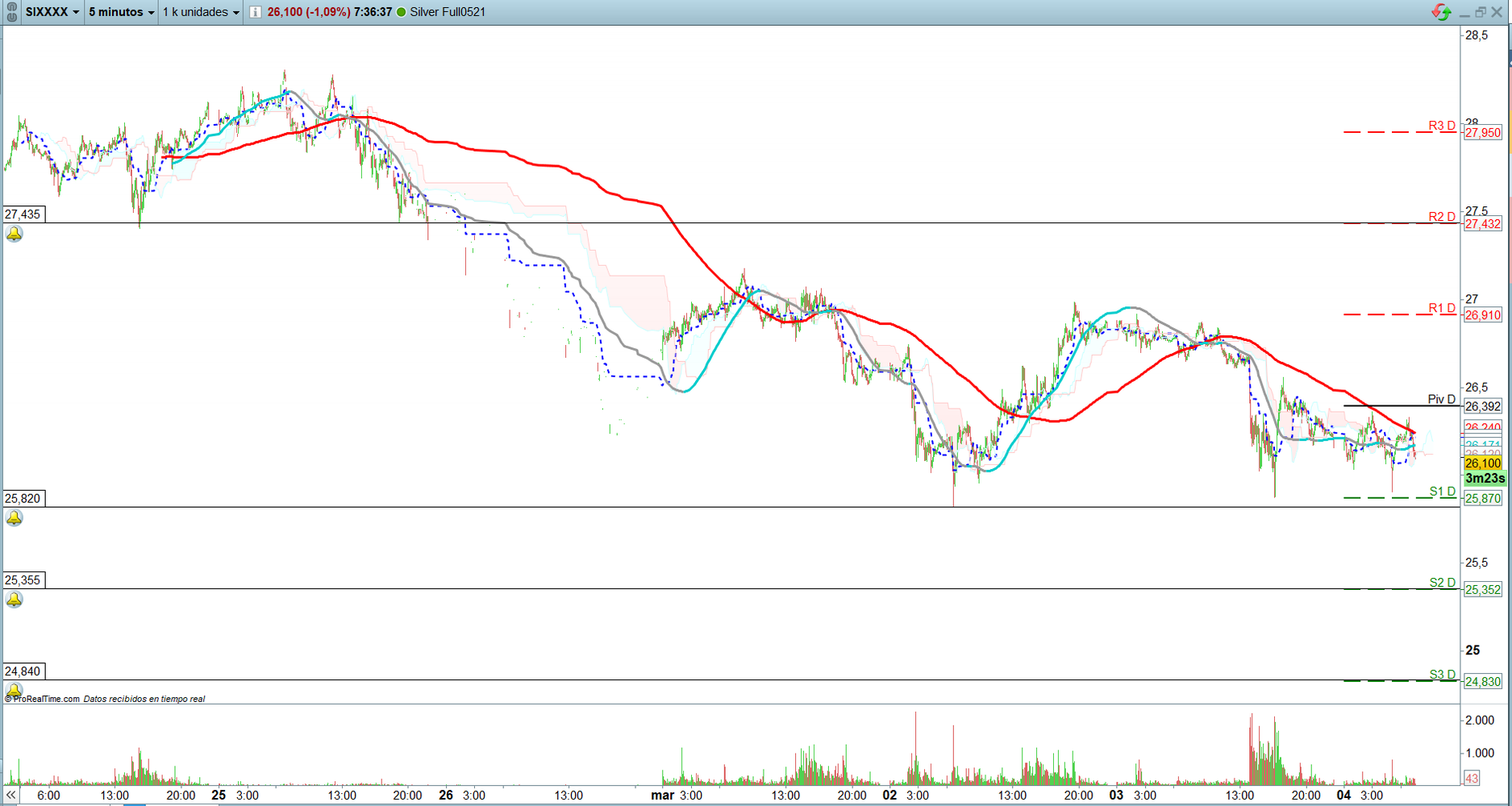Click the S1 D pivot label
The height and width of the screenshot is (806, 1512).
coord(1443,491)
